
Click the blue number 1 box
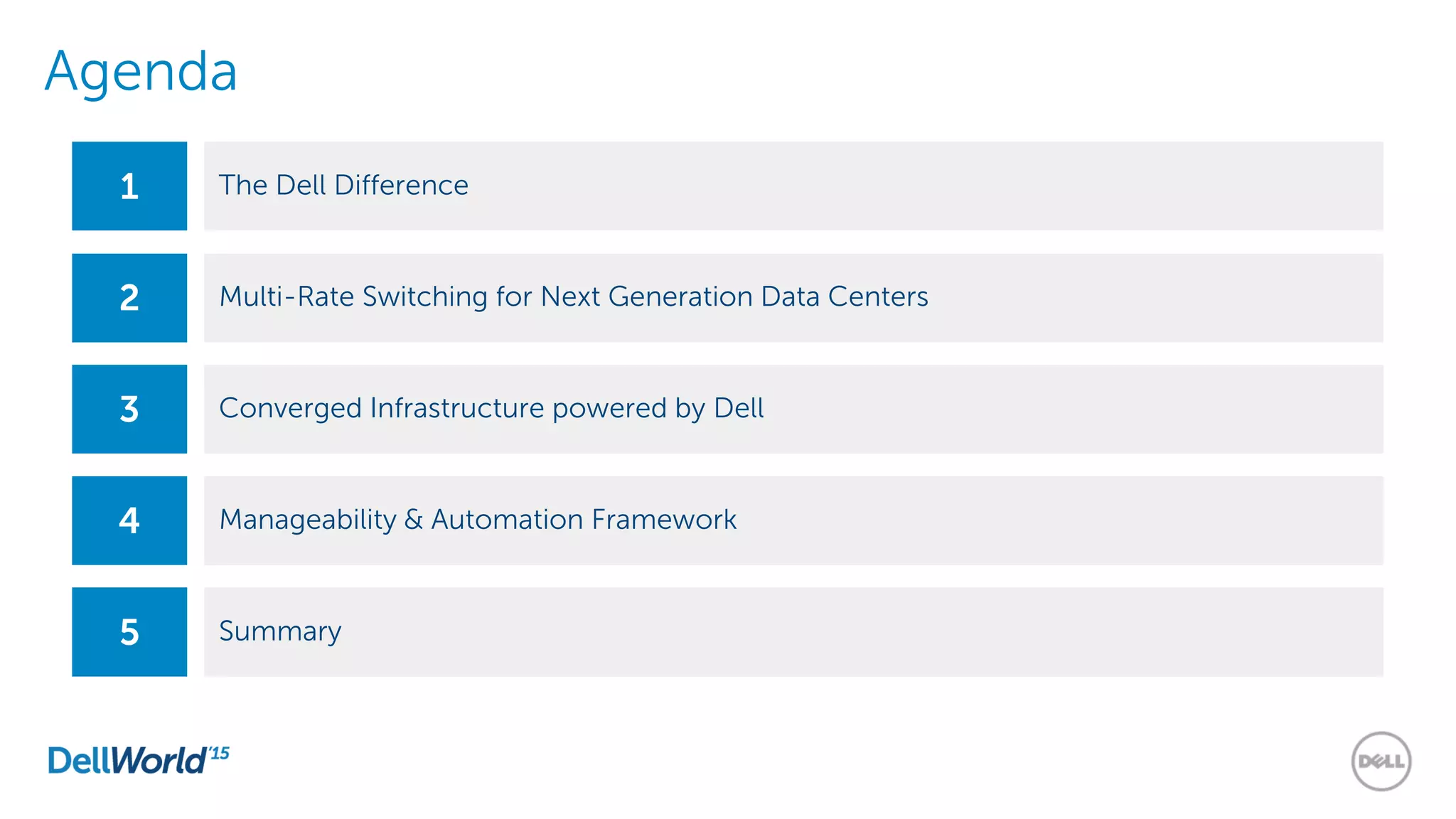click(129, 186)
